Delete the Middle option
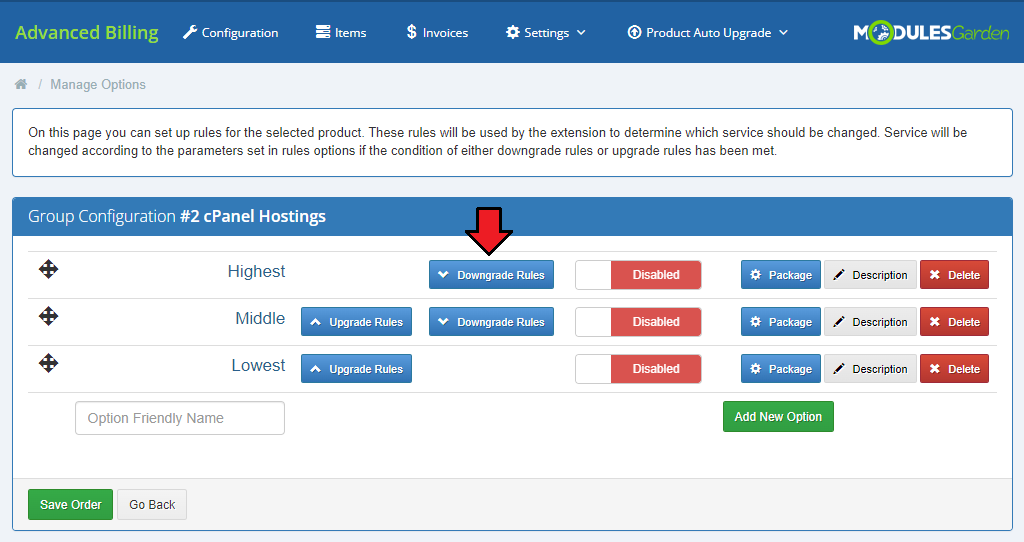Screen dimensions: 1024x542 click(954, 322)
